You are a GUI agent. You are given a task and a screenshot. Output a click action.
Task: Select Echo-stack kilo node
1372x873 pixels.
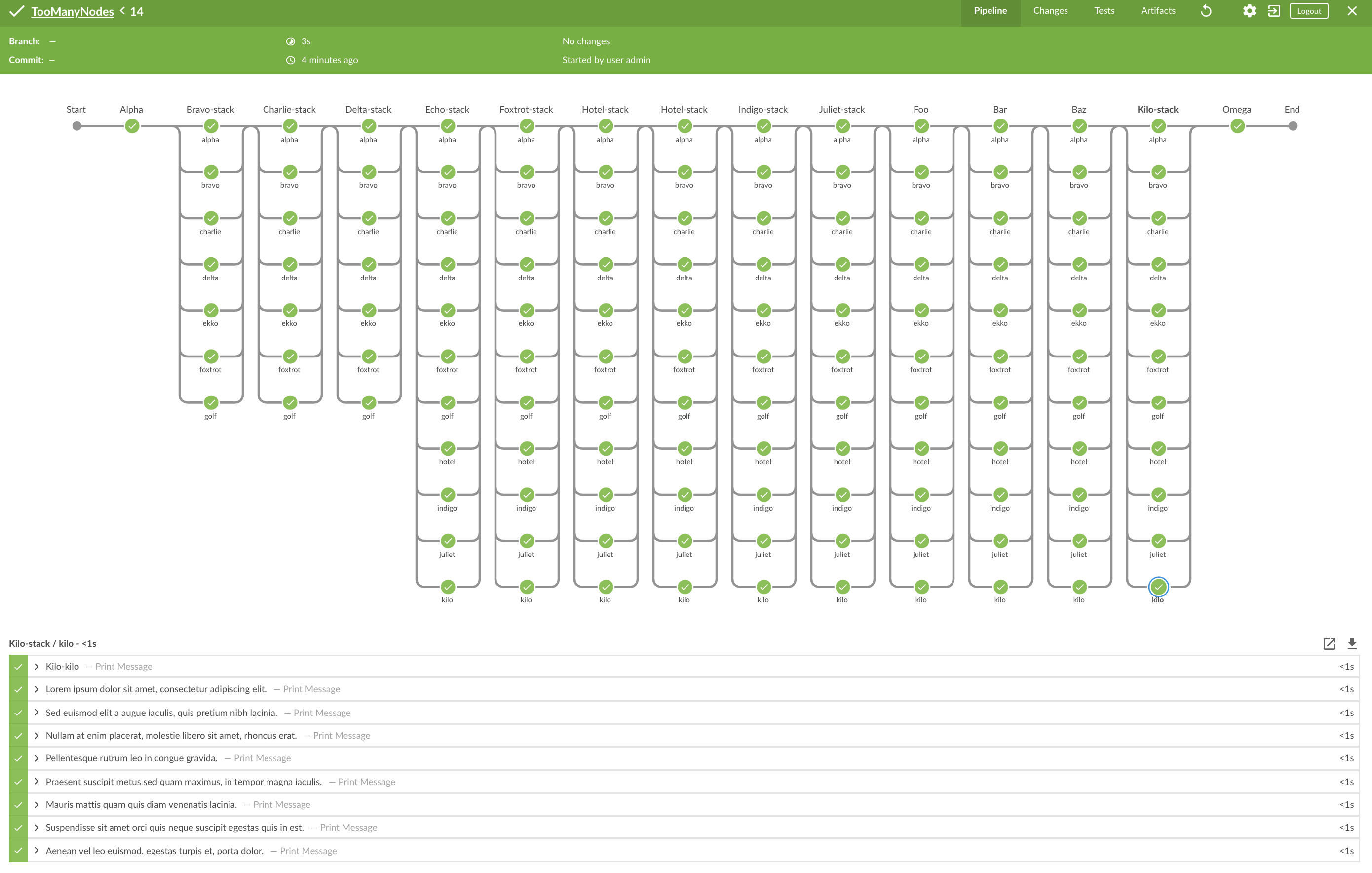coord(448,587)
